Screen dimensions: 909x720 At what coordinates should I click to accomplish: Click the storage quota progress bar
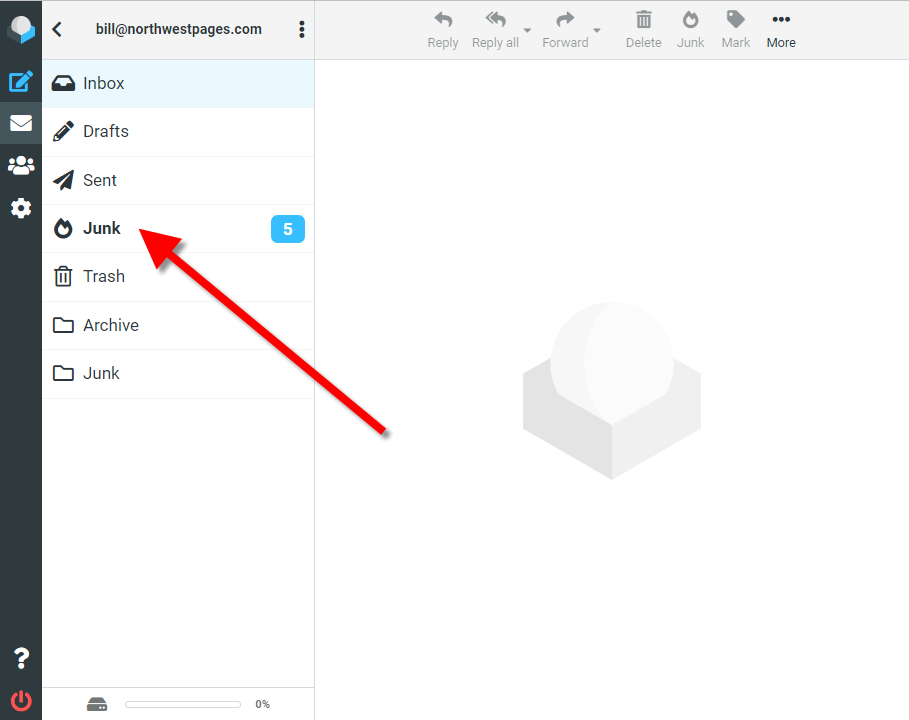pyautogui.click(x=183, y=704)
